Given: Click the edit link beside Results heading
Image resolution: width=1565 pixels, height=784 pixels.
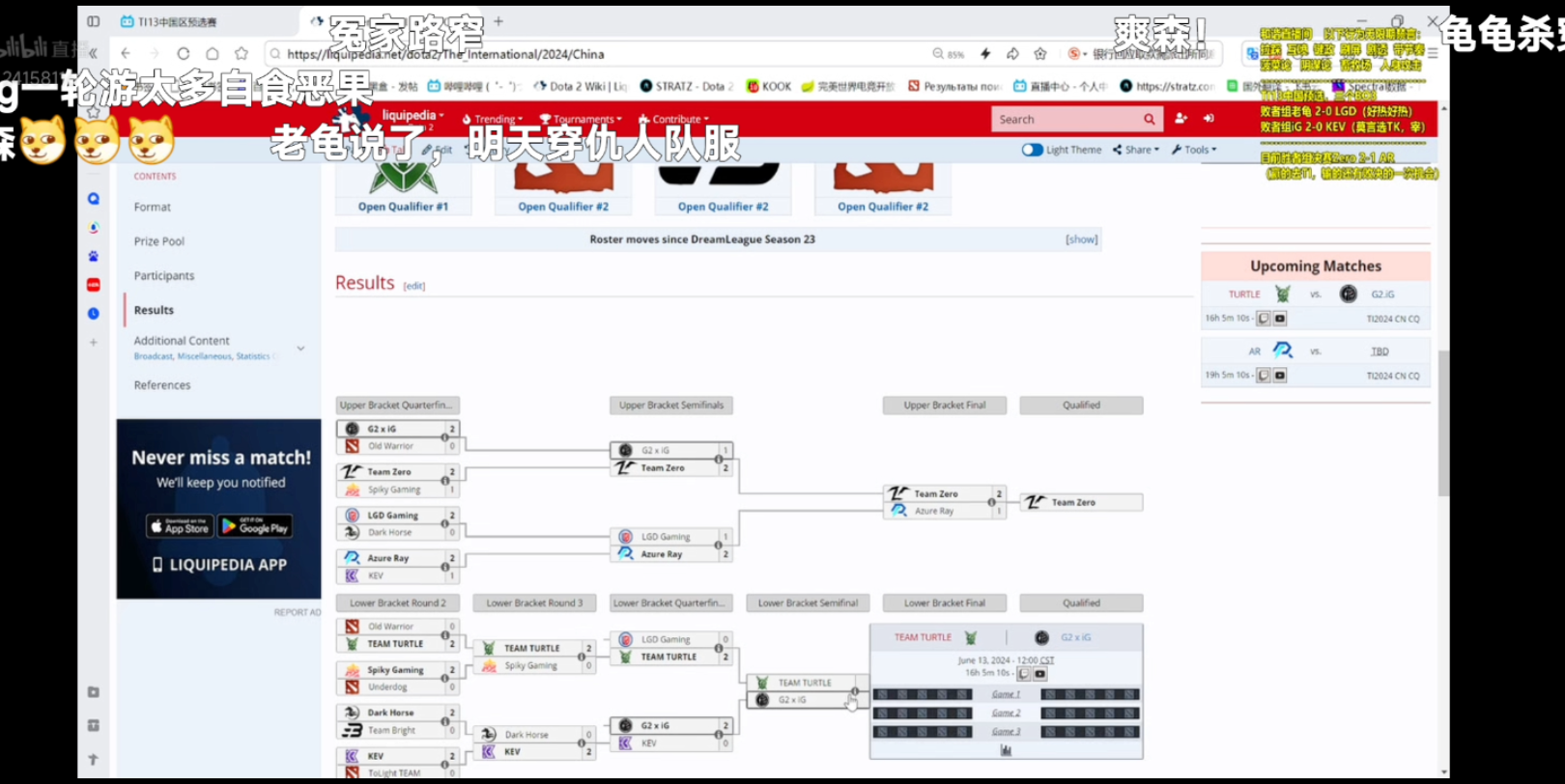Looking at the screenshot, I should pos(414,286).
